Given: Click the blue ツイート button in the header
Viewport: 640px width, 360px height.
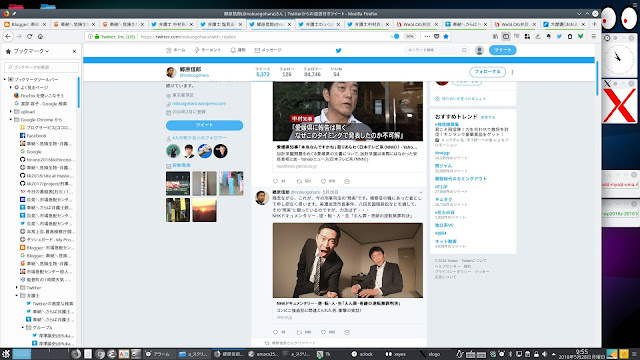Looking at the screenshot, I should click(502, 50).
